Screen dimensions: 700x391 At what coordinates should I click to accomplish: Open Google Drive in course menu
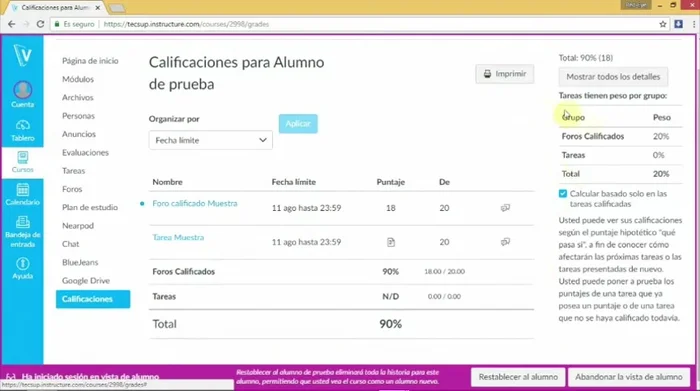point(86,280)
